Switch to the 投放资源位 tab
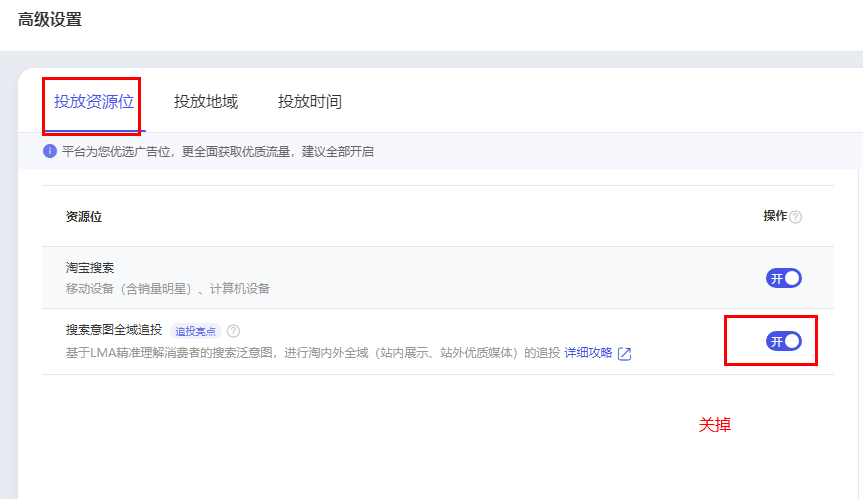 pyautogui.click(x=94, y=102)
